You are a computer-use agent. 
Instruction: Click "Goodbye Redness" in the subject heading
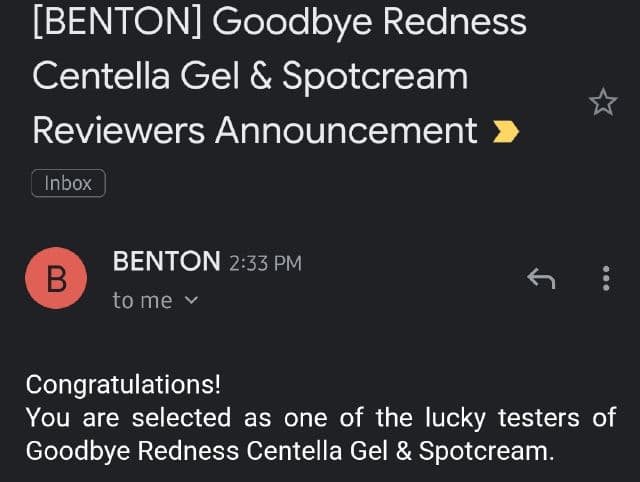tap(370, 23)
